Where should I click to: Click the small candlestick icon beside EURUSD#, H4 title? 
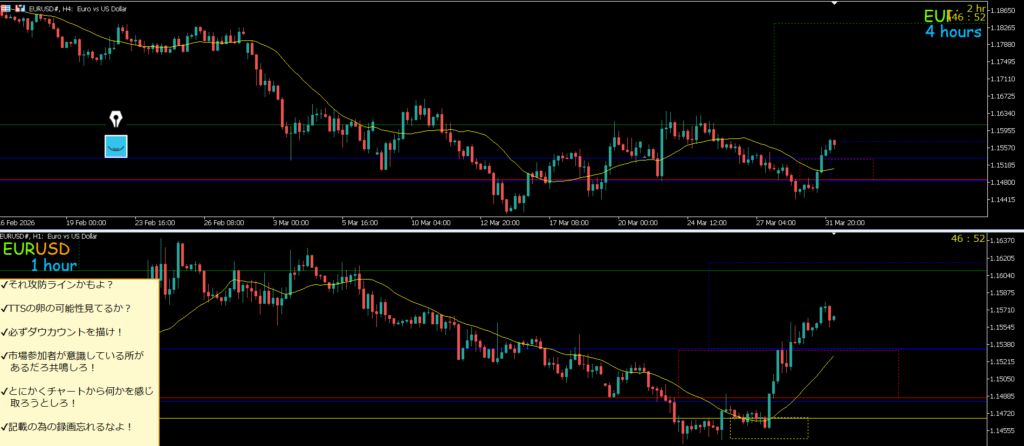[20, 7]
